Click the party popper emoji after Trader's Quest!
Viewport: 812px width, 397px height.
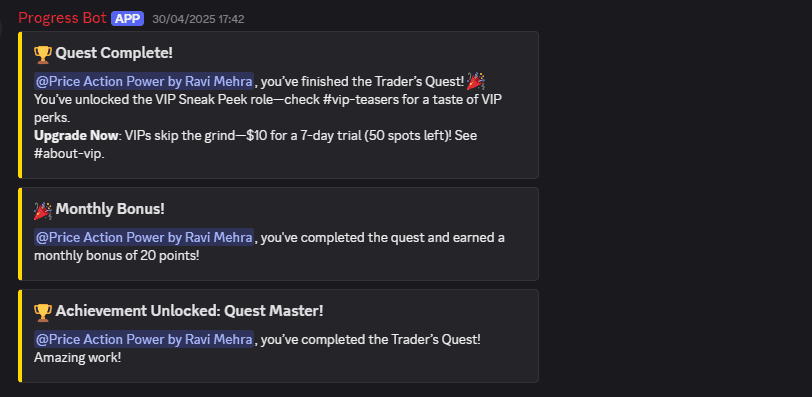475,81
